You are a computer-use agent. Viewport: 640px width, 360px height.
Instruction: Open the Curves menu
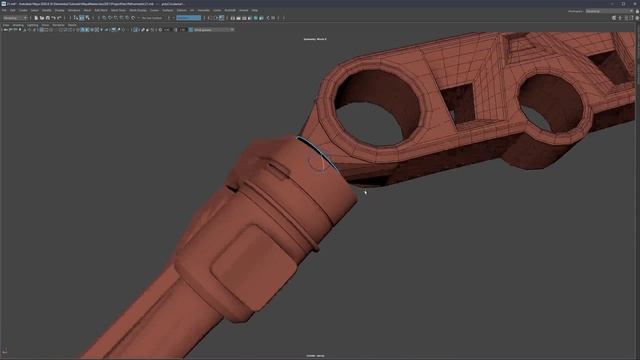click(x=154, y=10)
